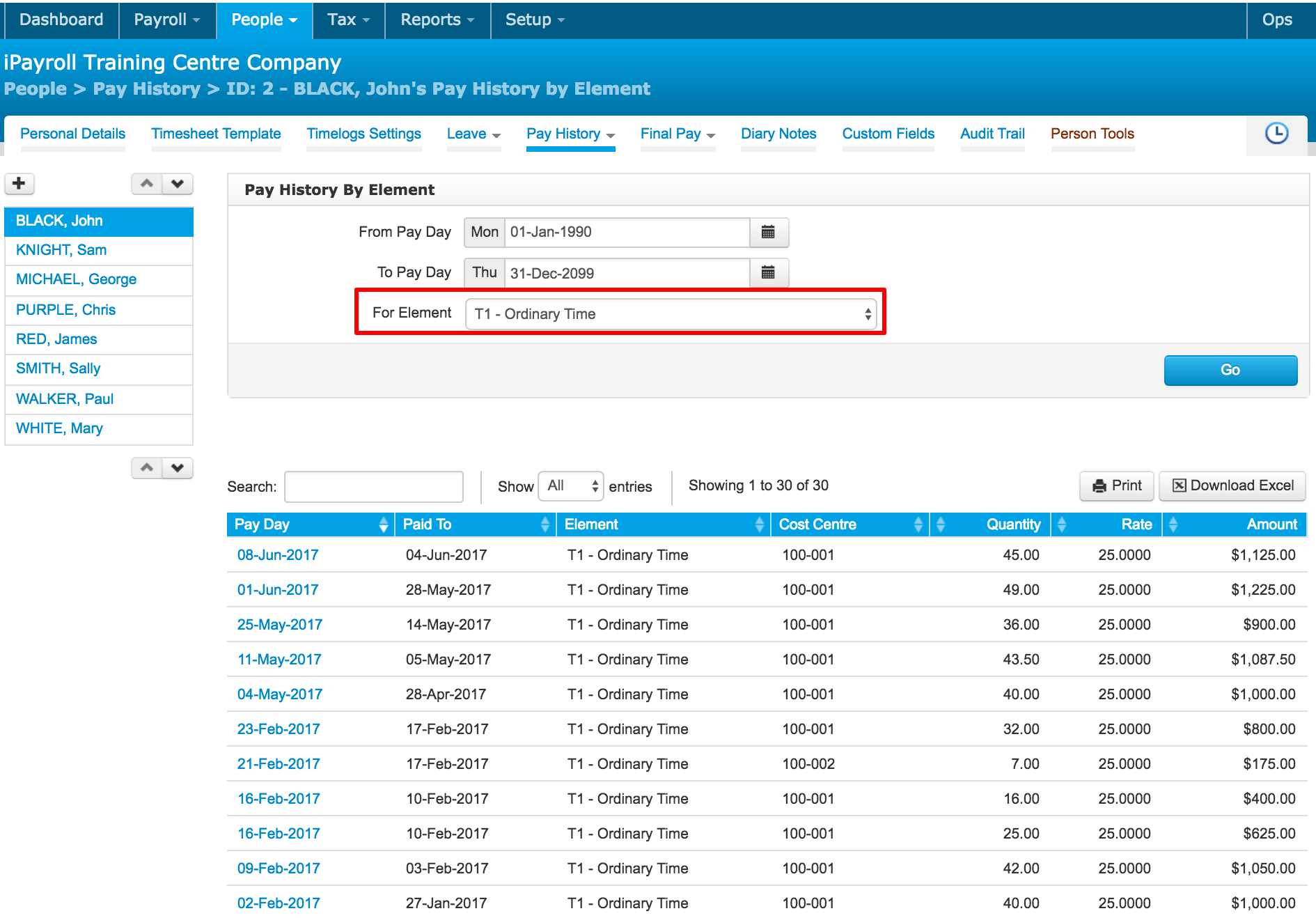Click the up arrow below the people list
Screen dimensions: 1316x918
(147, 468)
